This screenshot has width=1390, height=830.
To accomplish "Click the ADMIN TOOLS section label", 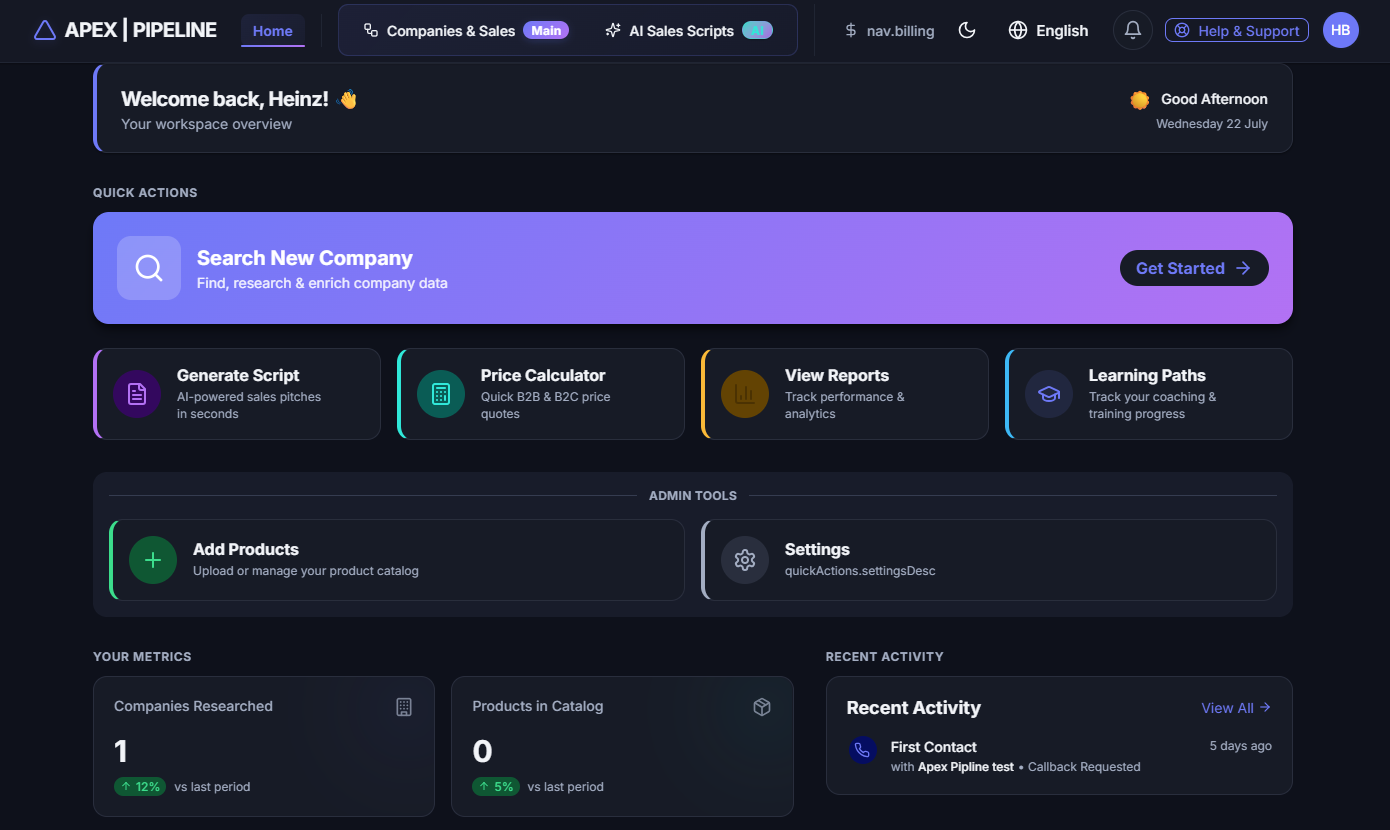I will click(693, 496).
